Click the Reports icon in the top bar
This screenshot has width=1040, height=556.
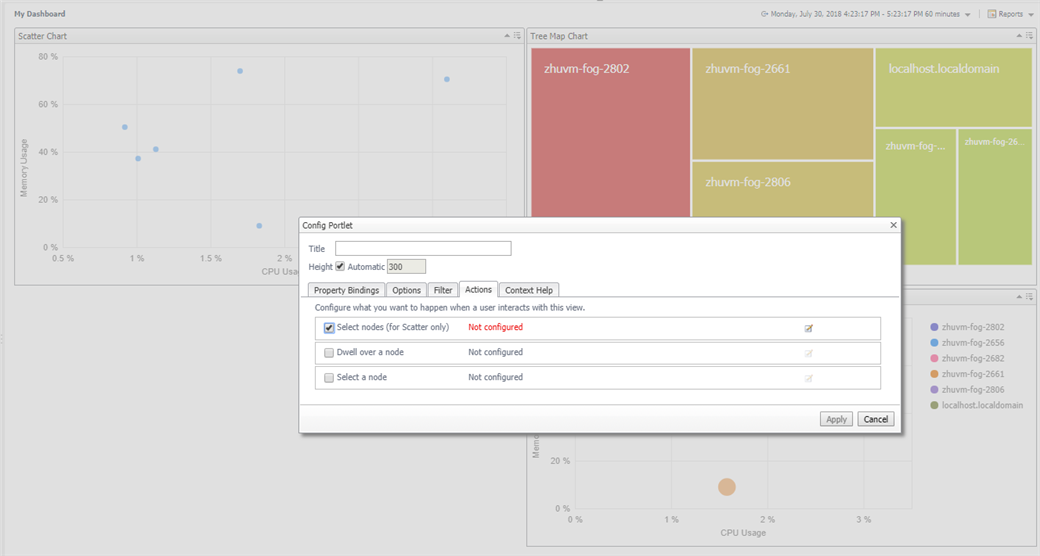pyautogui.click(x=992, y=14)
